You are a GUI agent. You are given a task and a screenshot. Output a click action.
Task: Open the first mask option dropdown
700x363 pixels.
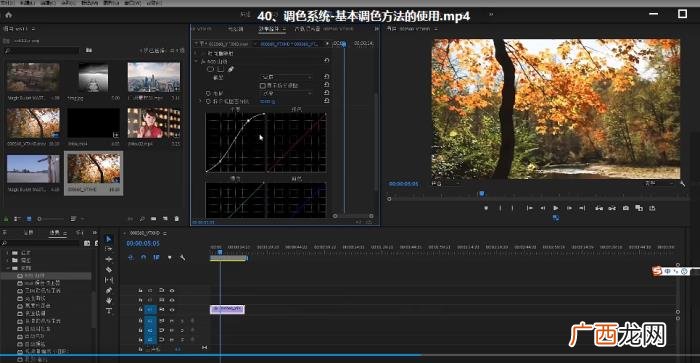click(286, 77)
